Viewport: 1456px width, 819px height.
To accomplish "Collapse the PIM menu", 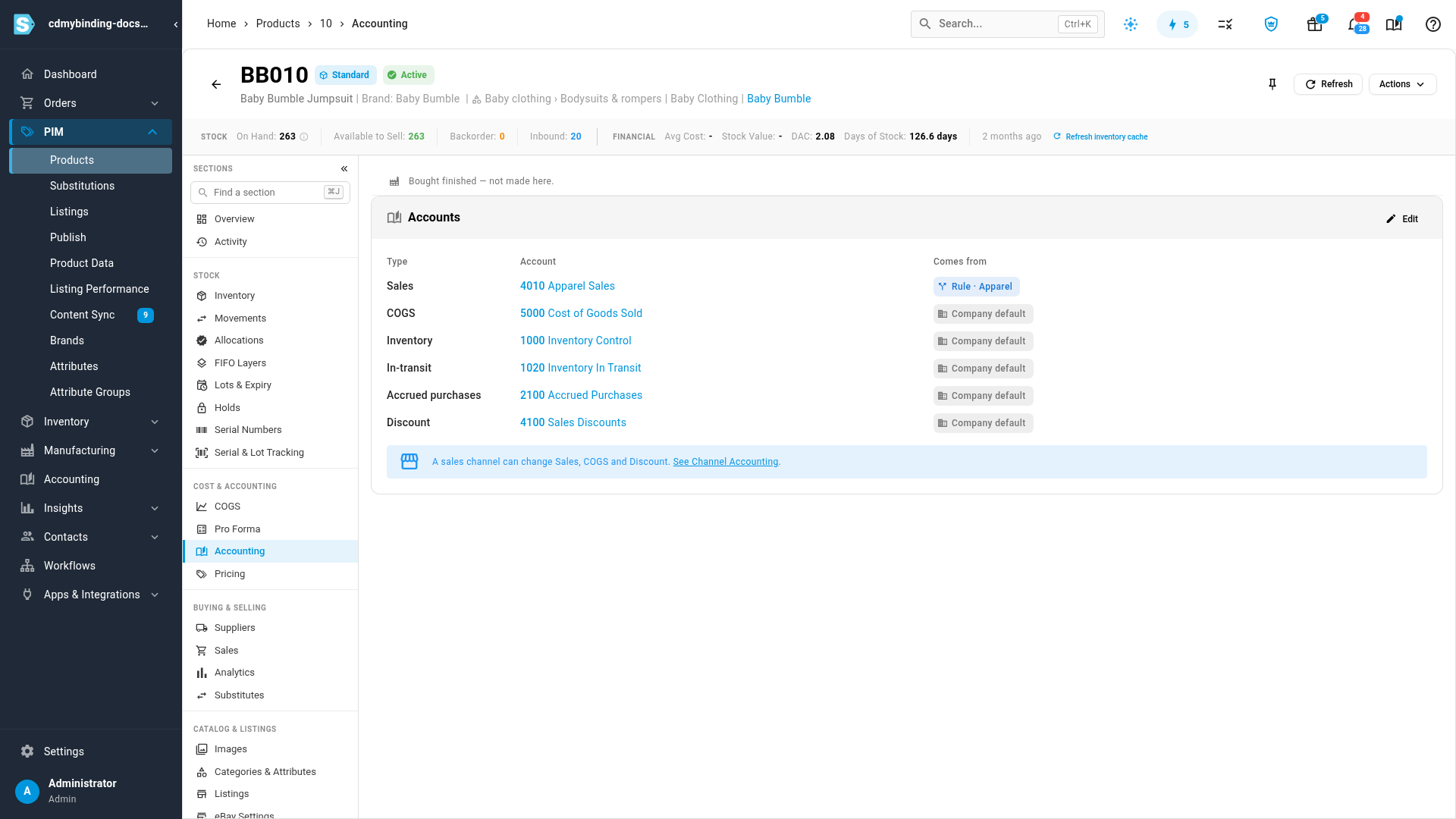I will coord(90,132).
